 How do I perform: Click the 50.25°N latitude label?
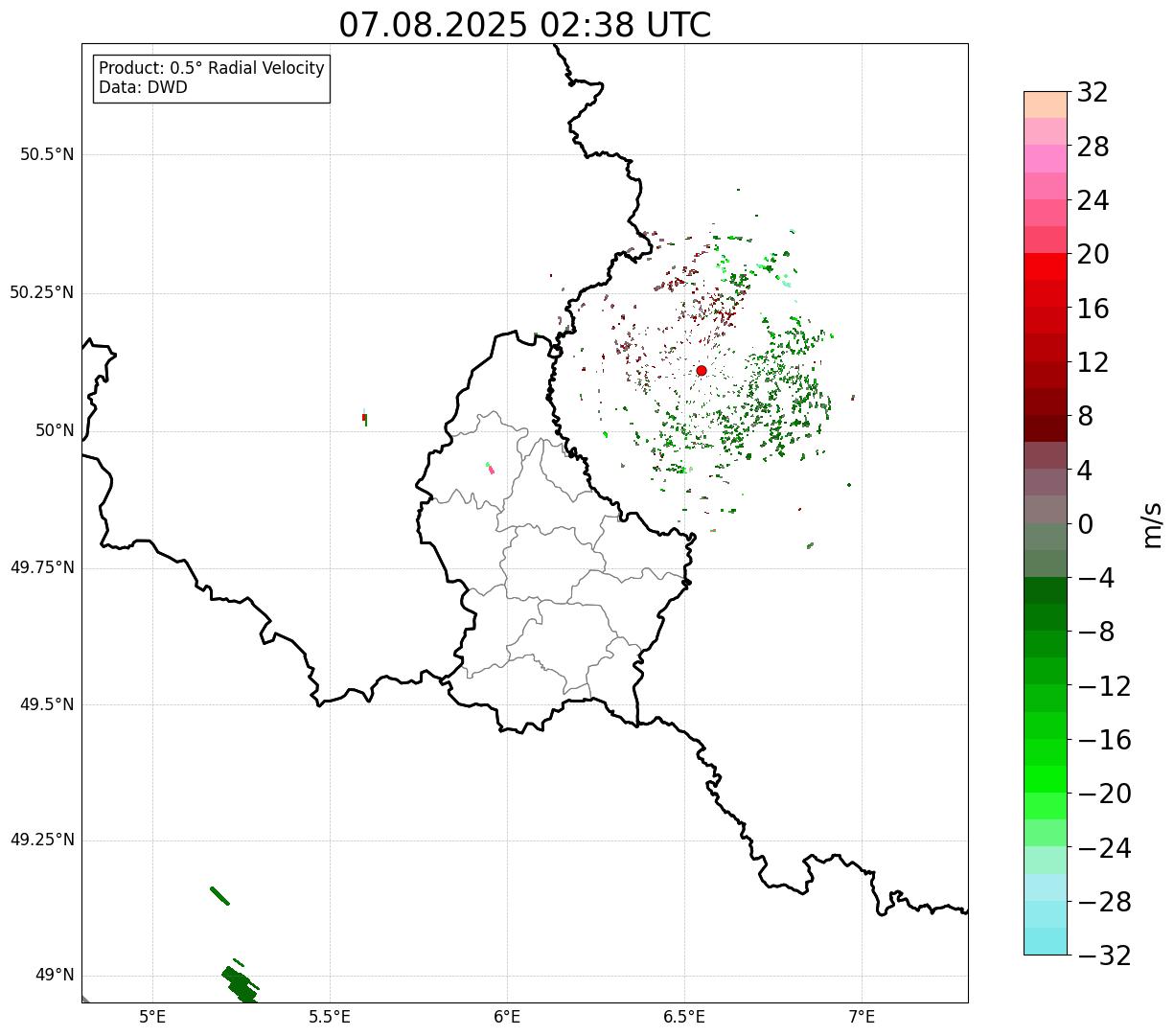(42, 292)
